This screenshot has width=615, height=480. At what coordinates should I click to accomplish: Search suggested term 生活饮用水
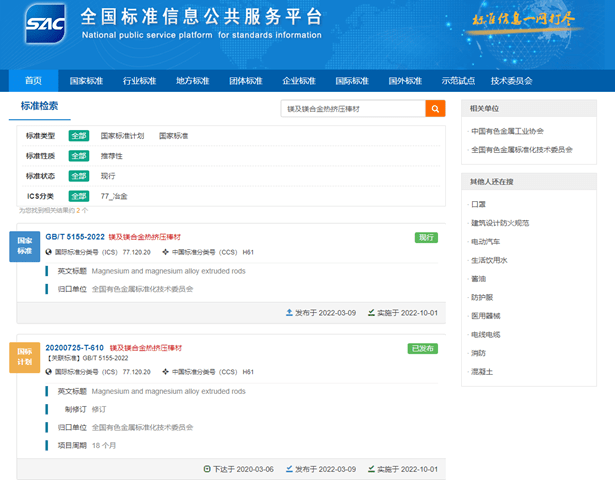click(489, 260)
